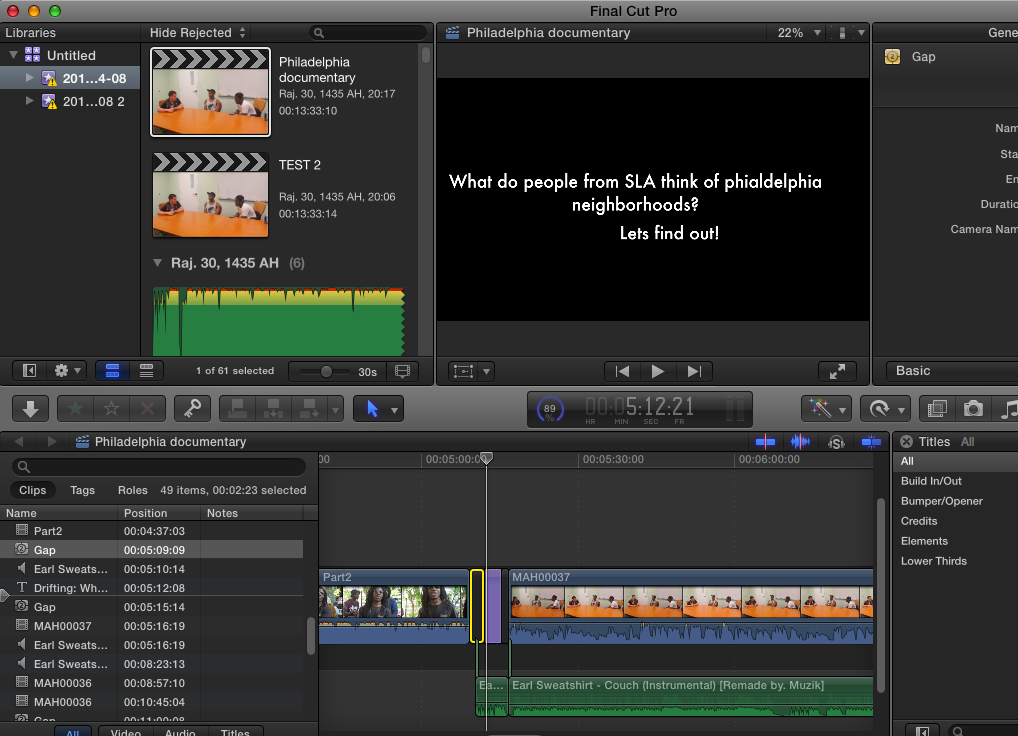Switch to the Tags tab in timeline index
This screenshot has height=736, width=1018.
point(82,490)
